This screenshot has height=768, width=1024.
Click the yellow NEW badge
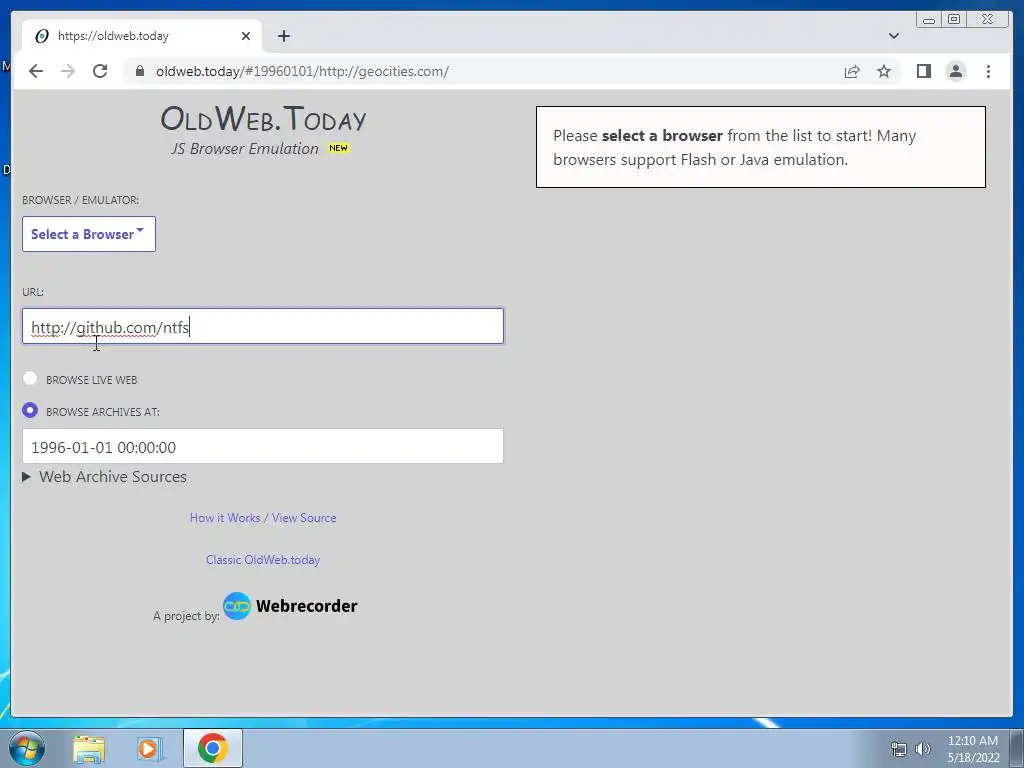coord(338,148)
